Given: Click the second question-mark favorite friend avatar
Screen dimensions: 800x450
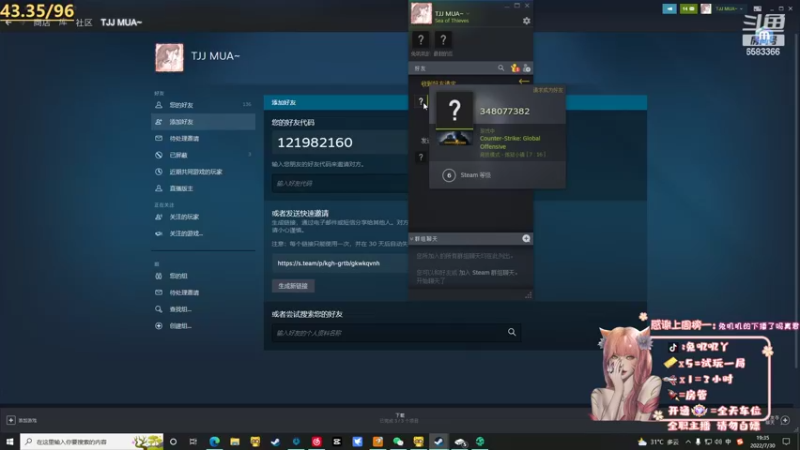Looking at the screenshot, I should click(443, 40).
